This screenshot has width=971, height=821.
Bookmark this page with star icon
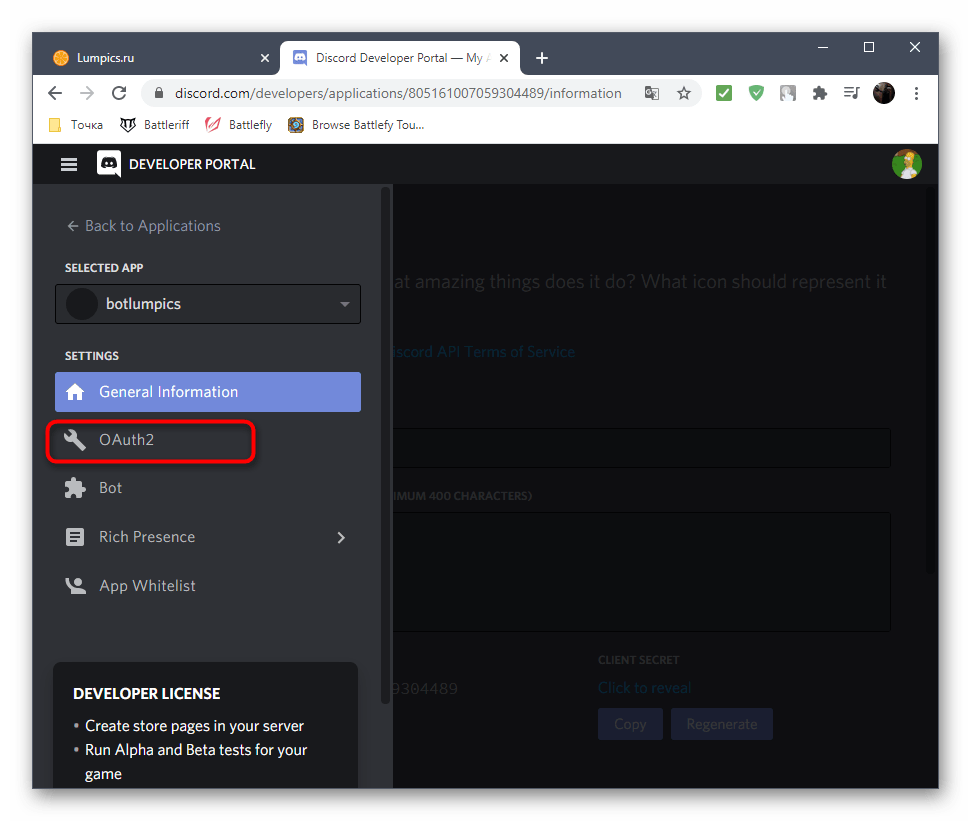point(684,93)
